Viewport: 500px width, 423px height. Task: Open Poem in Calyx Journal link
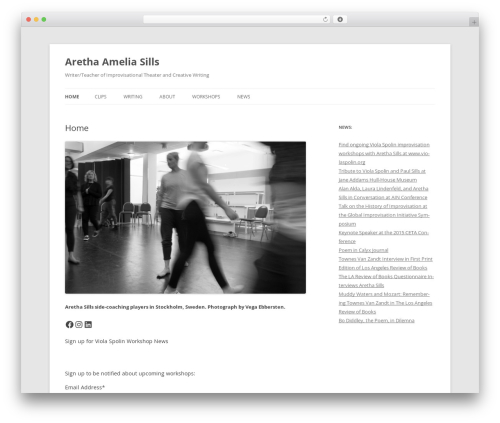[363, 250]
